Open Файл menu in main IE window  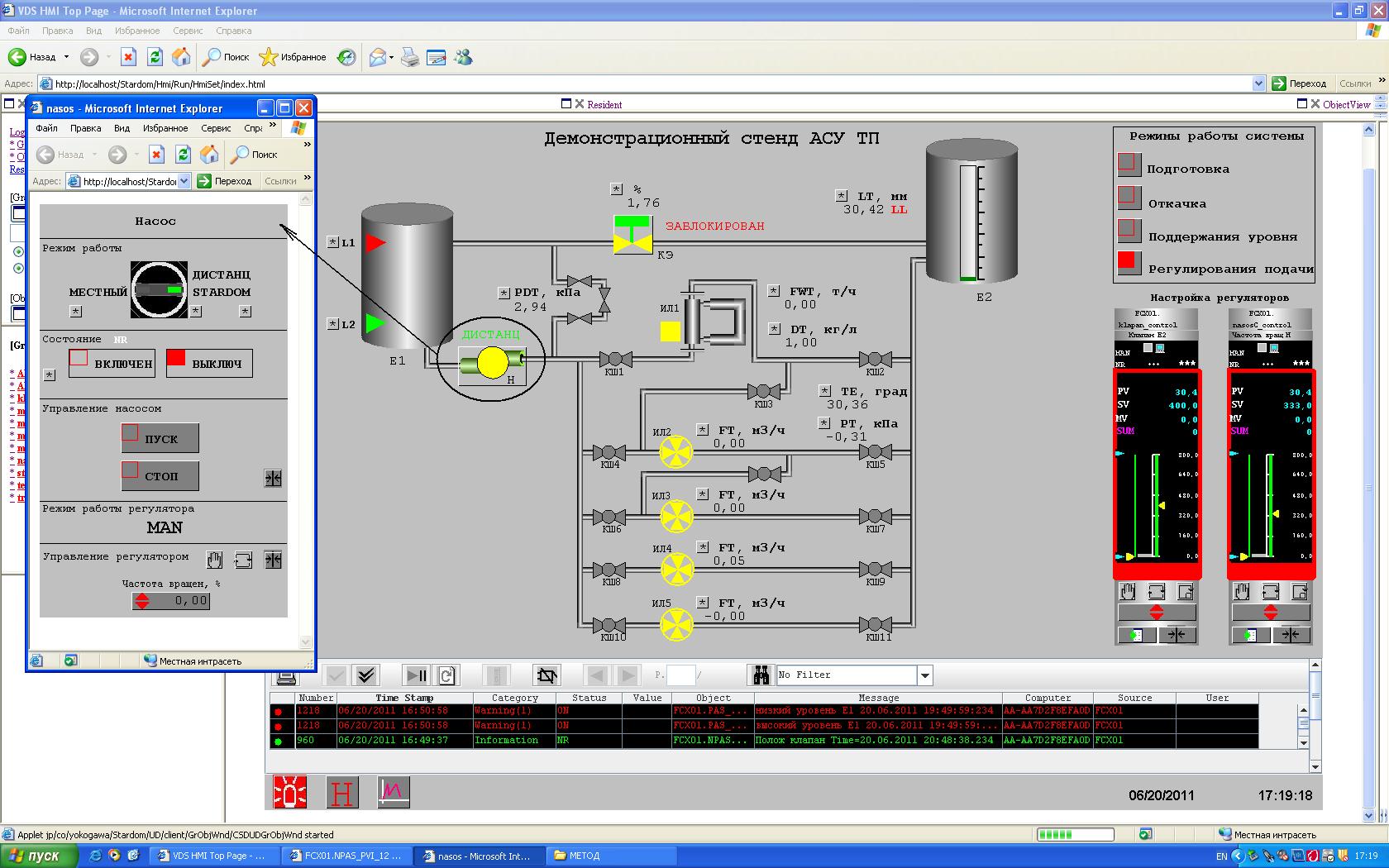[18, 31]
